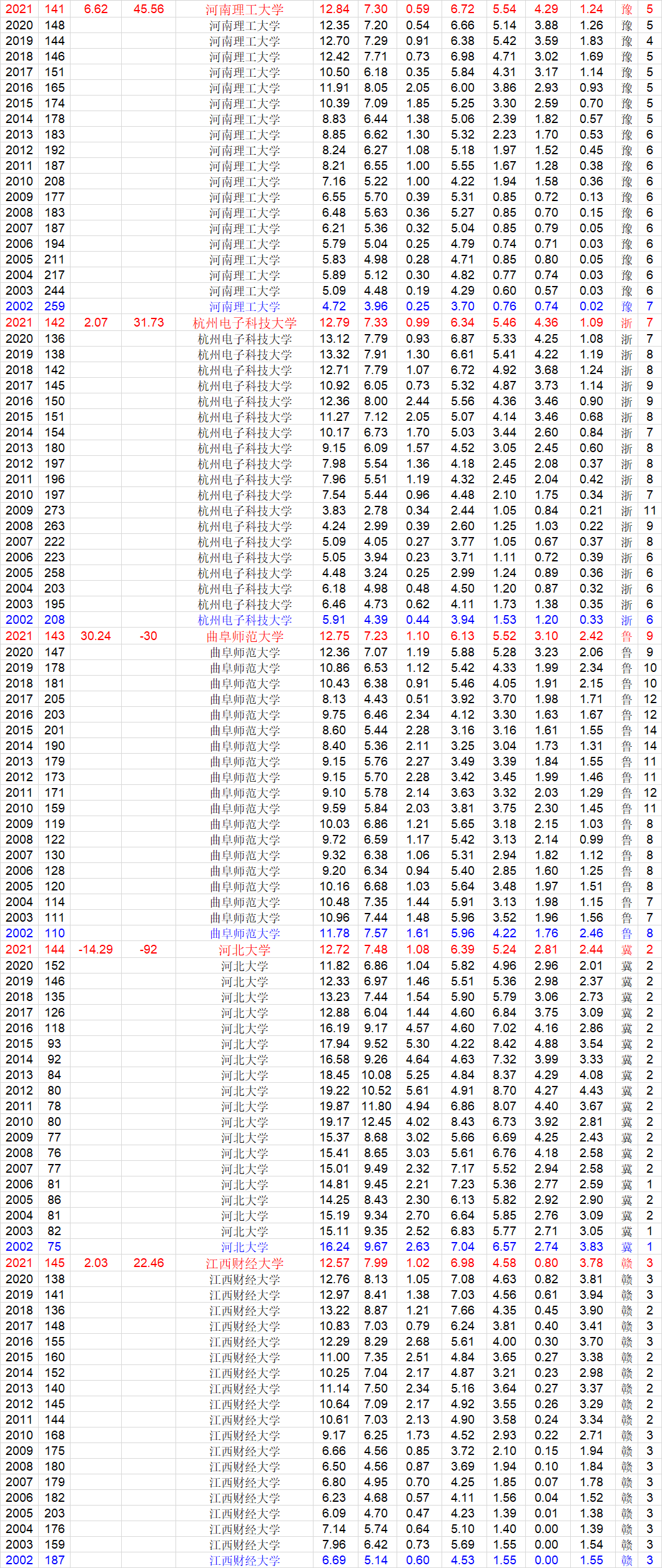This screenshot has width=662, height=1568.
Task: Select the 豫 province cell in the 2021 河南理工大学 row
Action: [x=626, y=9]
